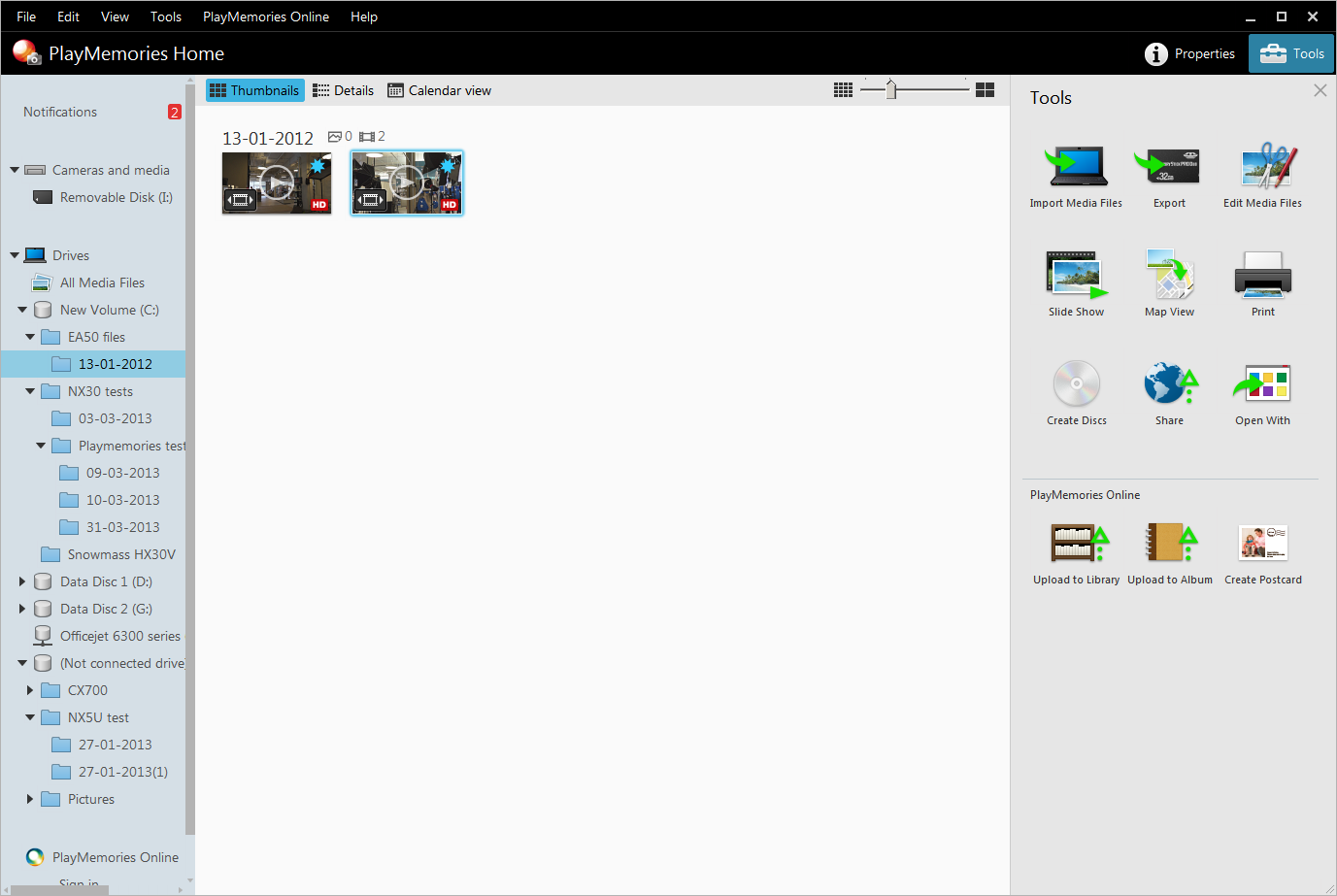Click the sidebar vertical scrollbar
The image size is (1337, 896).
(x=190, y=457)
